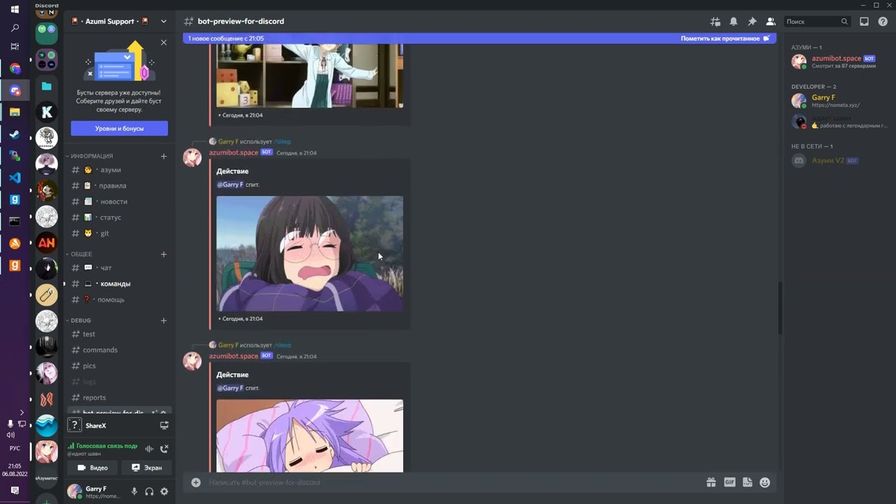Dismiss the server boost promo card
Image resolution: width=896 pixels, height=504 pixels.
(163, 43)
